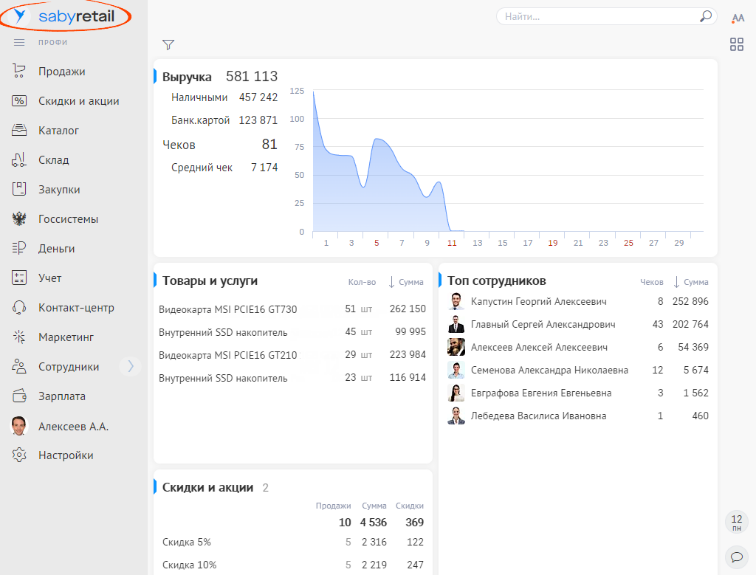Viewport: 756px width, 575px height.
Task: Open the Настройки settings page
Action: (x=65, y=455)
